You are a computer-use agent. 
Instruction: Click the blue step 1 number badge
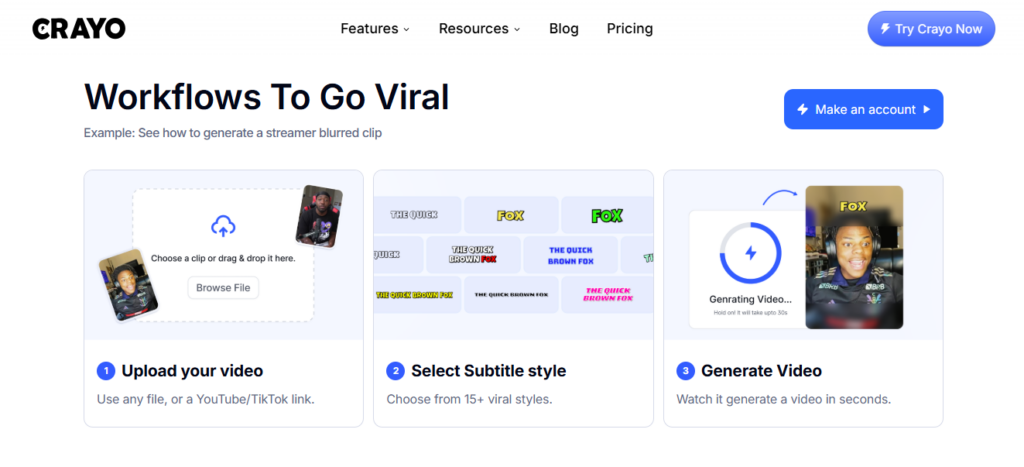point(105,371)
